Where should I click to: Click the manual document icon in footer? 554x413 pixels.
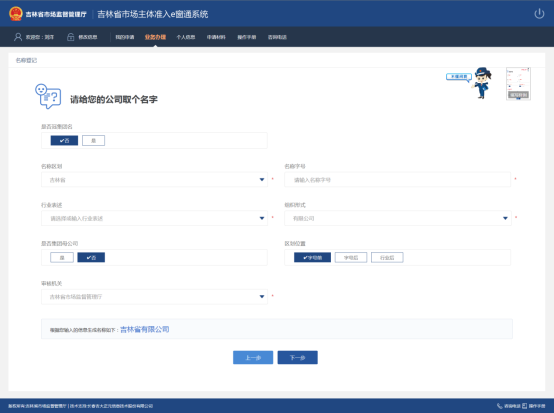click(525, 406)
